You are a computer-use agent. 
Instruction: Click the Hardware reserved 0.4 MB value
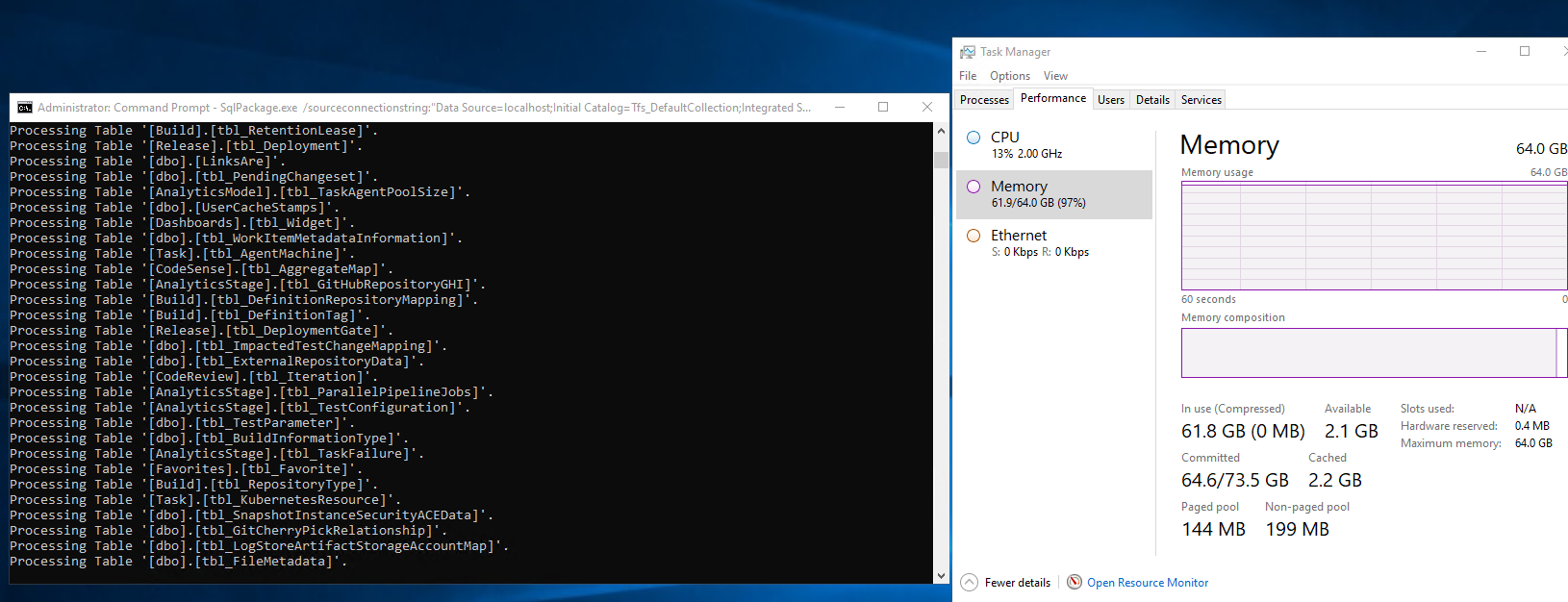point(1532,426)
